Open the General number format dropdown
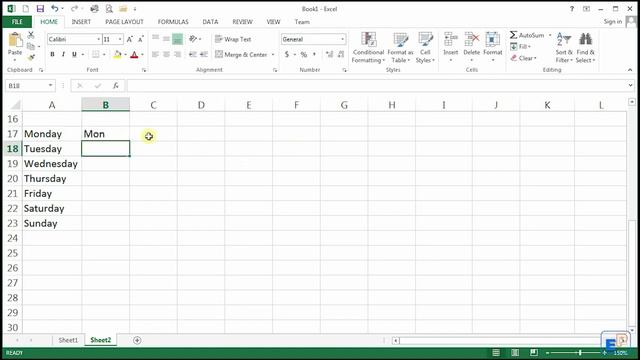640x360 pixels. tap(342, 39)
